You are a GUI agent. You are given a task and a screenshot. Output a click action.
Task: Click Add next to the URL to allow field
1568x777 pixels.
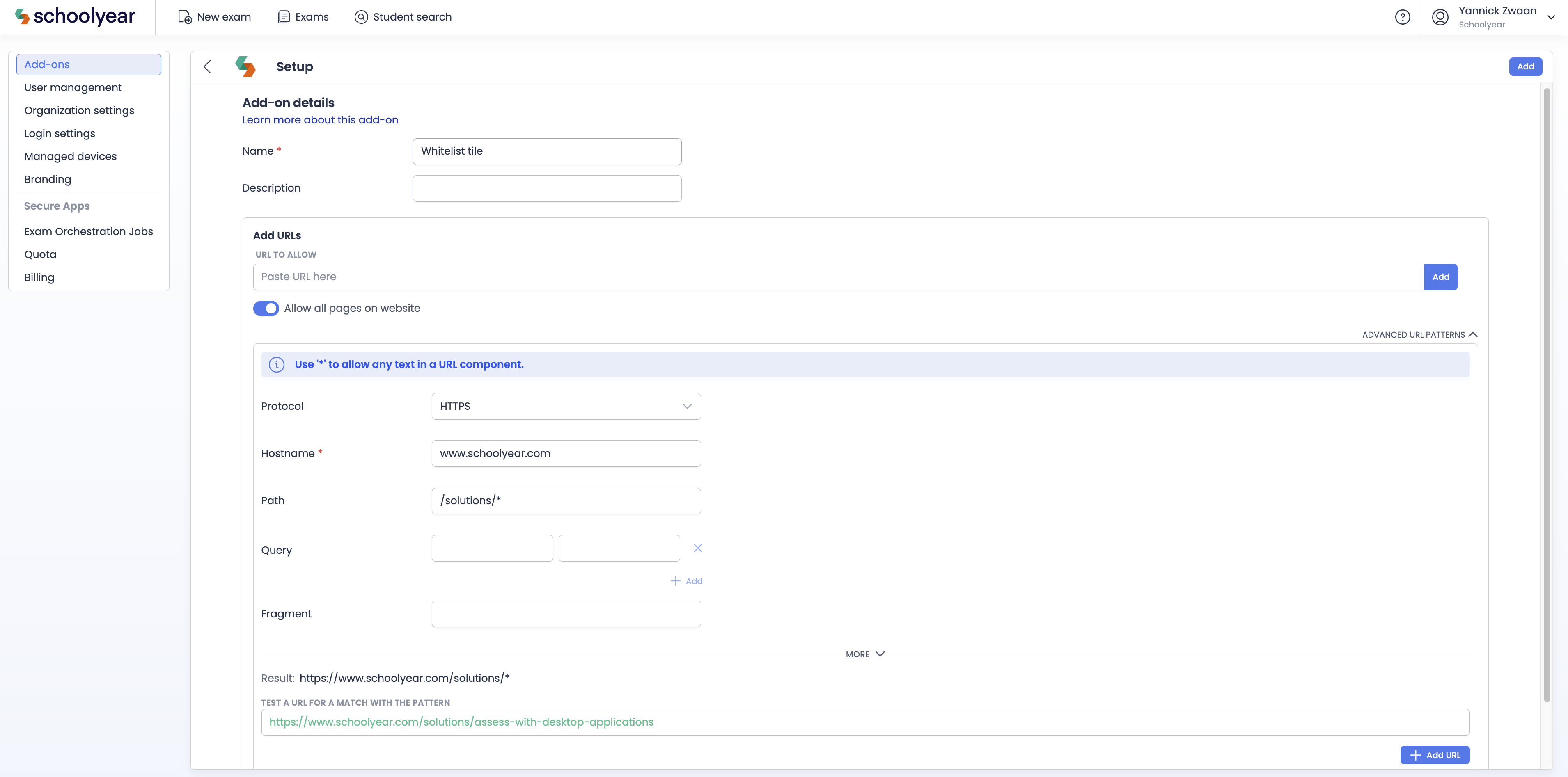pyautogui.click(x=1440, y=277)
